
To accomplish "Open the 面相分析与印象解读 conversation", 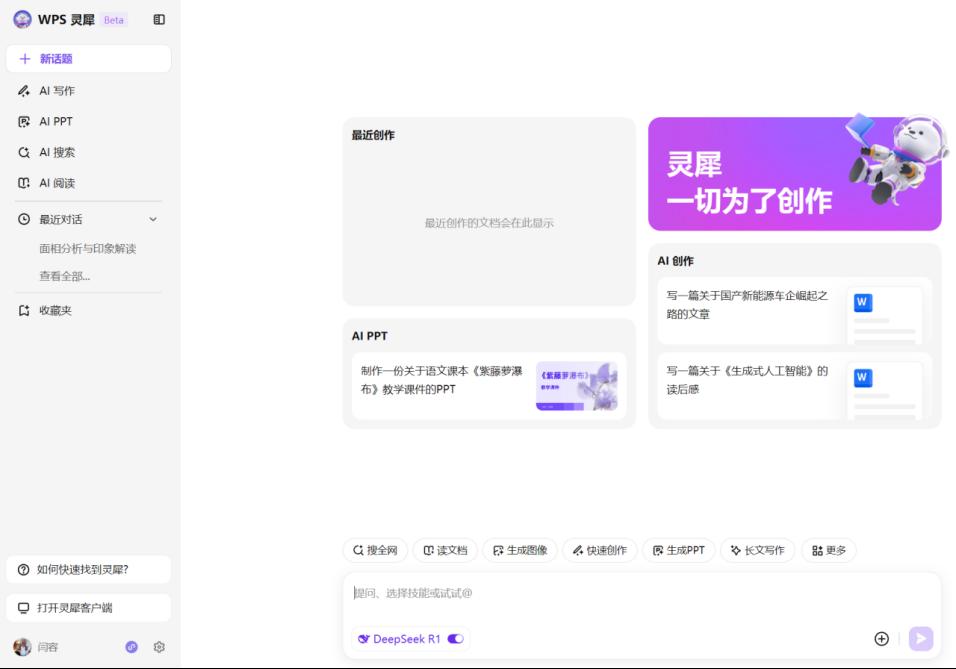I will 88,248.
